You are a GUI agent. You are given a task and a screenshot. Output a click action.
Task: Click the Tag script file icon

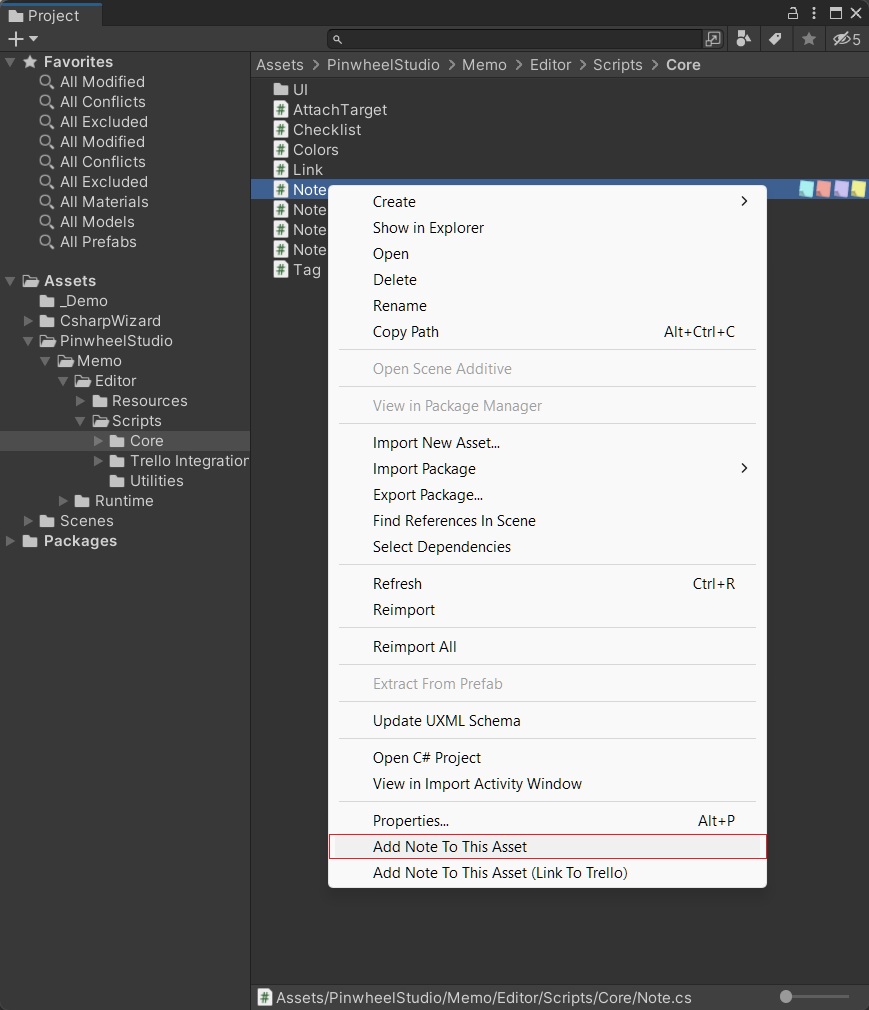coord(281,269)
